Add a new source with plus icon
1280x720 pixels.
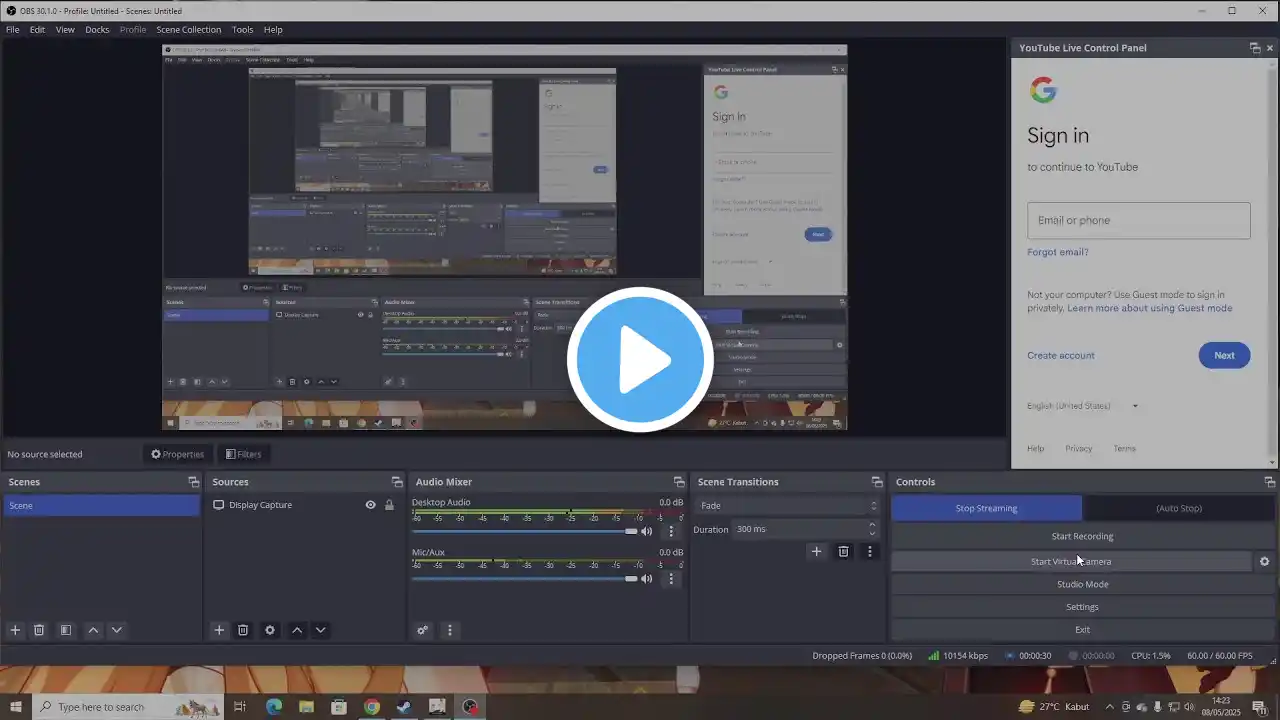click(x=219, y=630)
